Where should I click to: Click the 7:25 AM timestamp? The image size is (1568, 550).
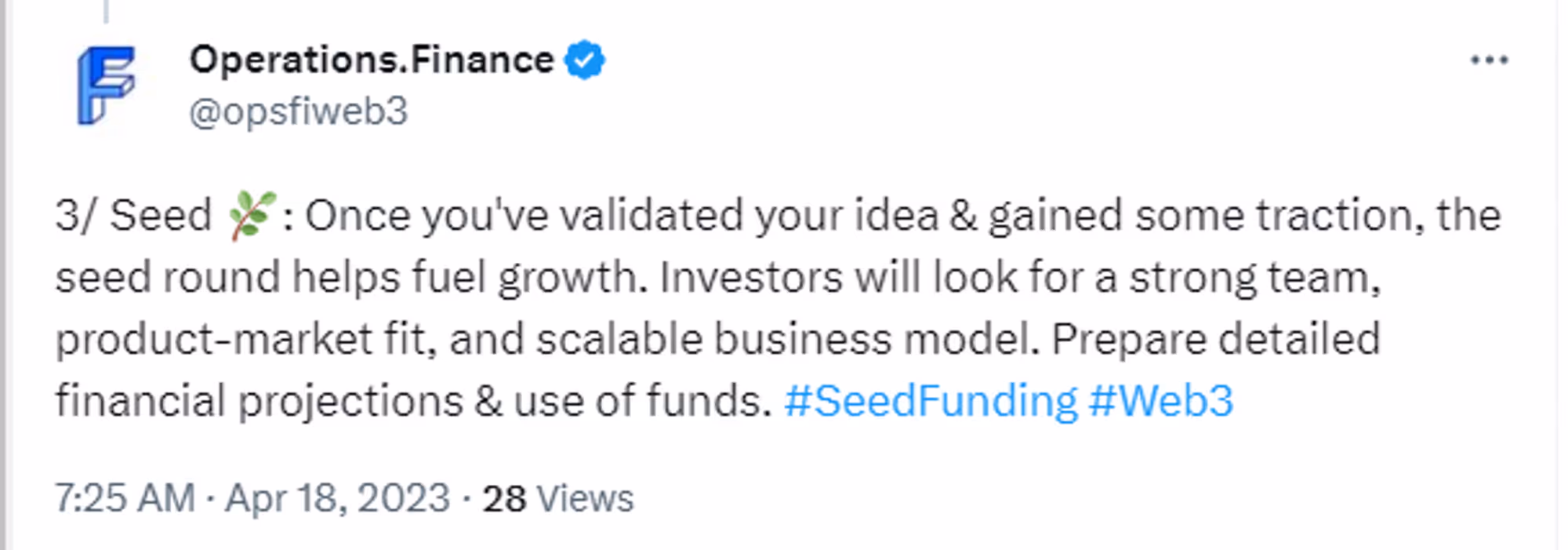(x=125, y=498)
